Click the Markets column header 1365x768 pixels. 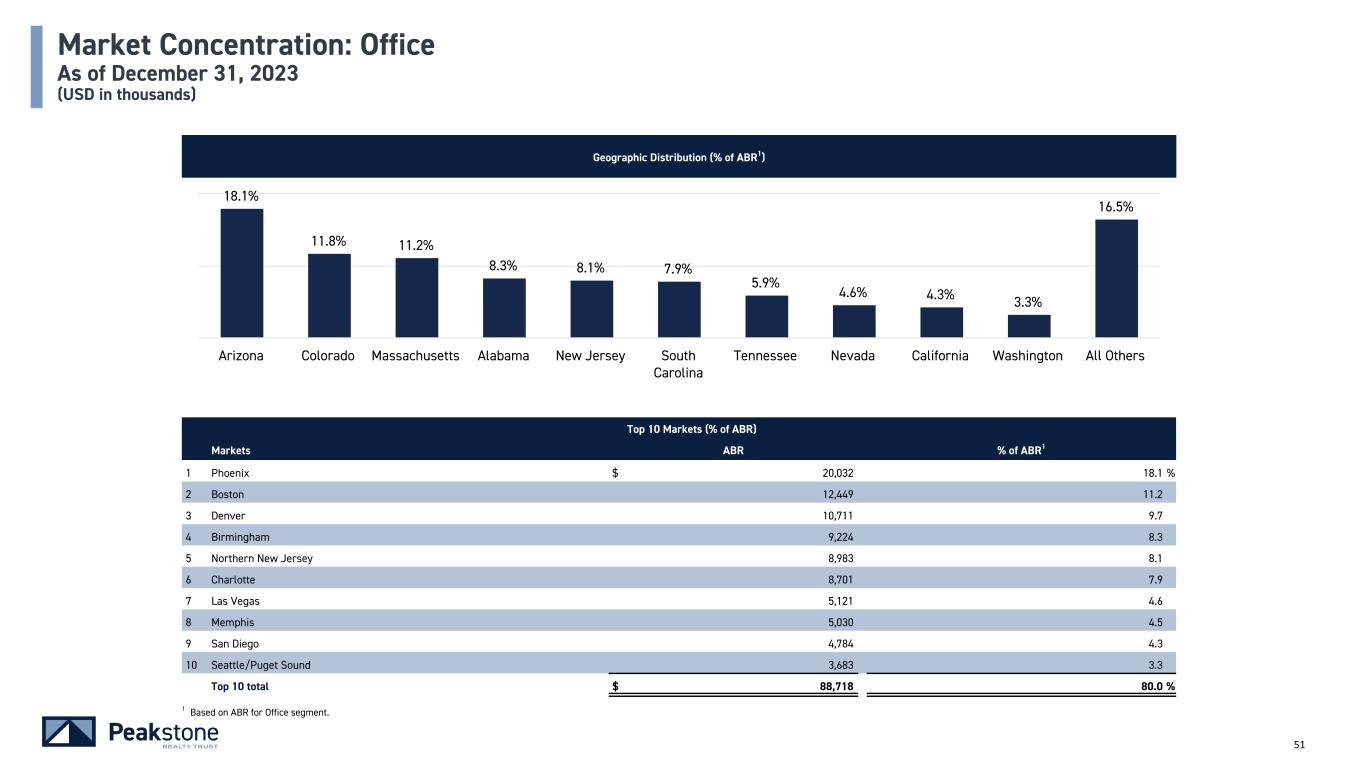(x=231, y=451)
